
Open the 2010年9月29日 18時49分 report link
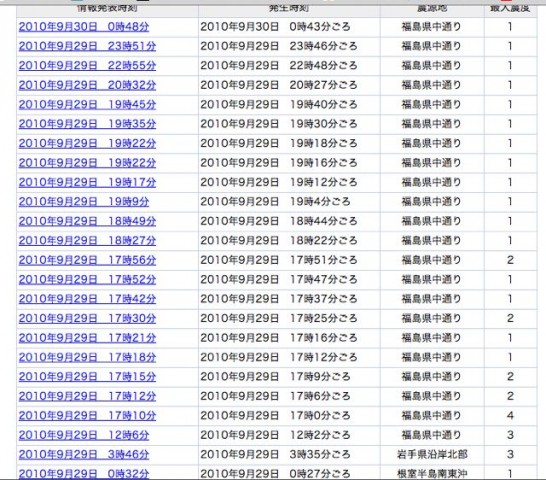[87, 221]
